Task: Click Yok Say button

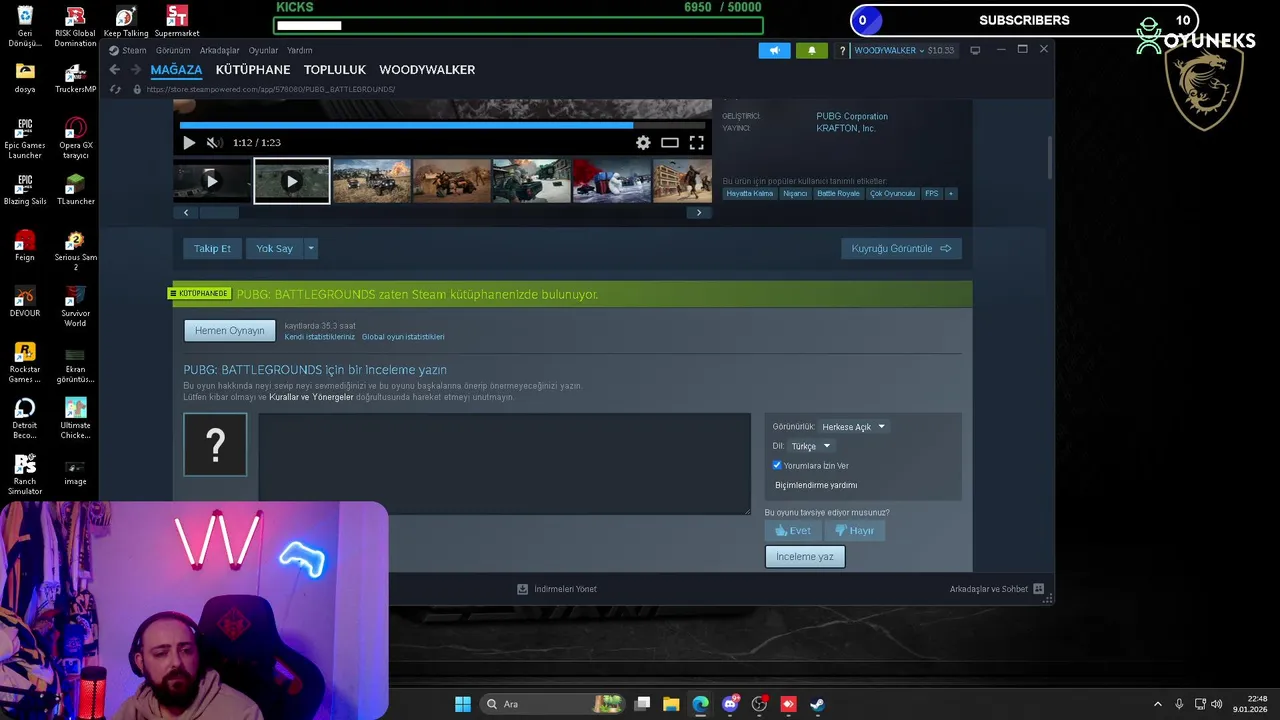Action: [274, 248]
